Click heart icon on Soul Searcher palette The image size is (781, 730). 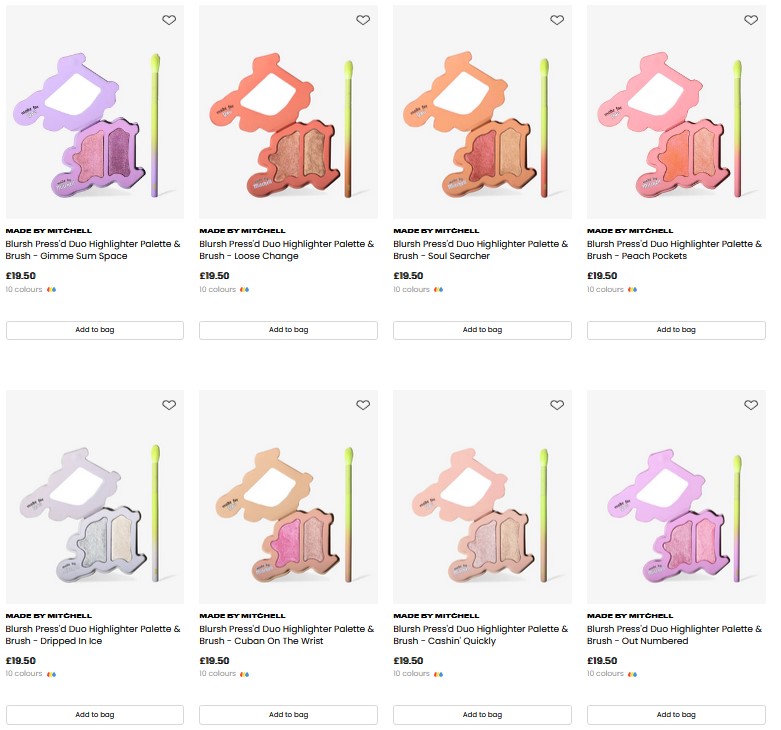(x=557, y=20)
